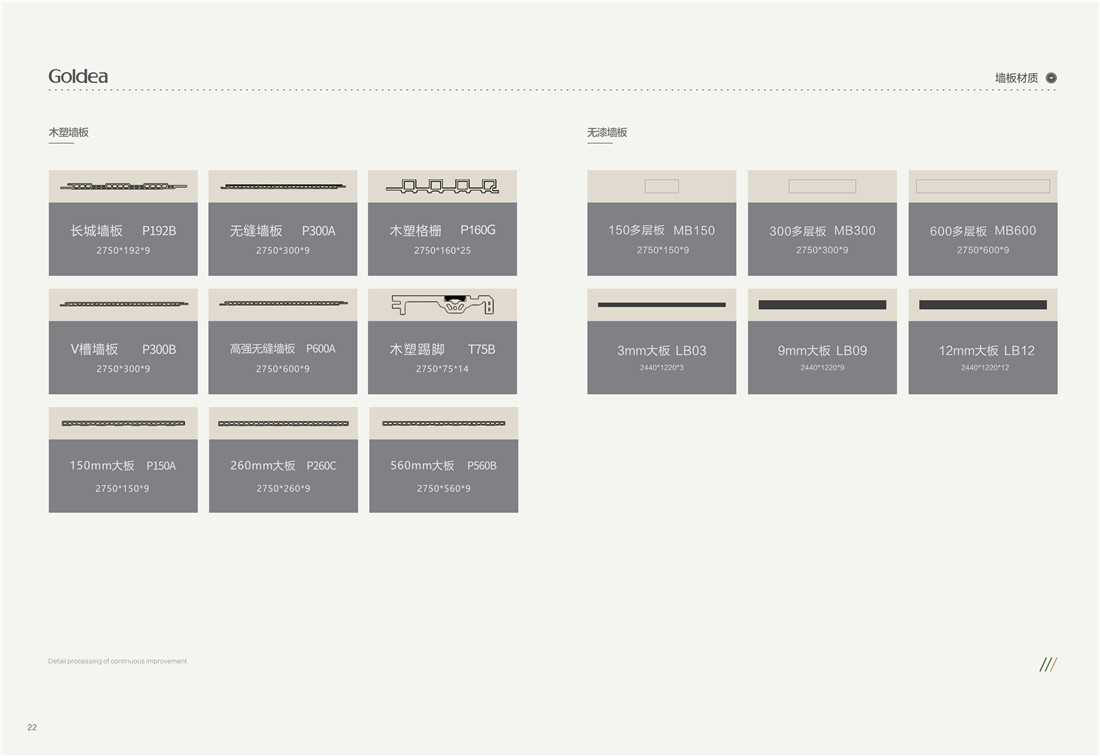Open the 560mm大板 P560B card
Image resolution: width=1100 pixels, height=756 pixels.
tap(443, 459)
